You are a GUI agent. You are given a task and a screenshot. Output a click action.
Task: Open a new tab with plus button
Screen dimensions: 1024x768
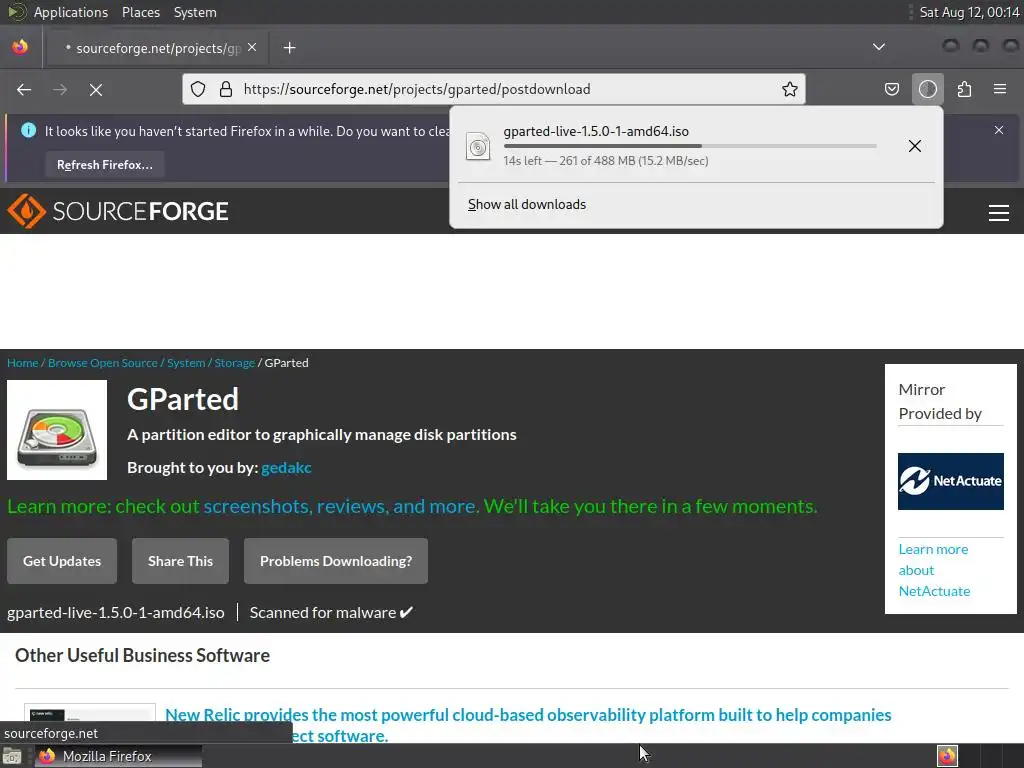pos(289,48)
